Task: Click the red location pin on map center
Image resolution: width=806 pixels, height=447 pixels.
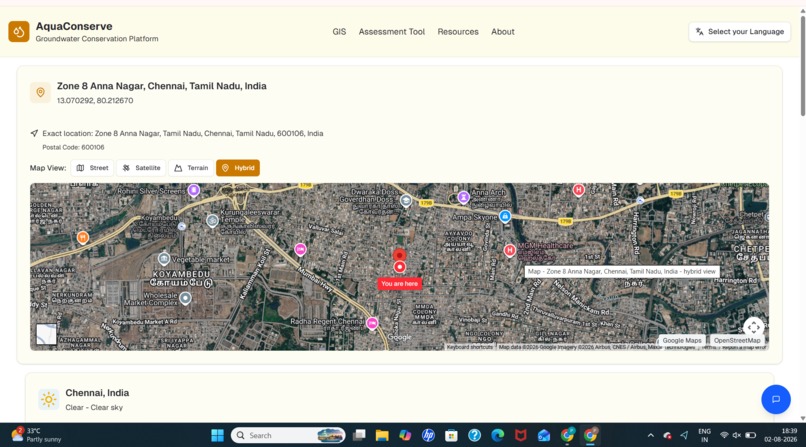Action: point(399,255)
